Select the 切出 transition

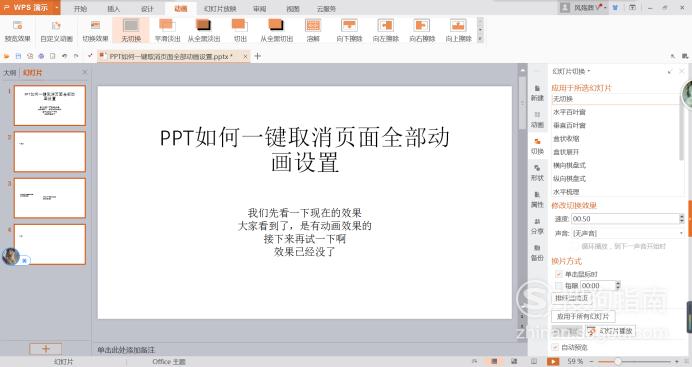[x=240, y=30]
